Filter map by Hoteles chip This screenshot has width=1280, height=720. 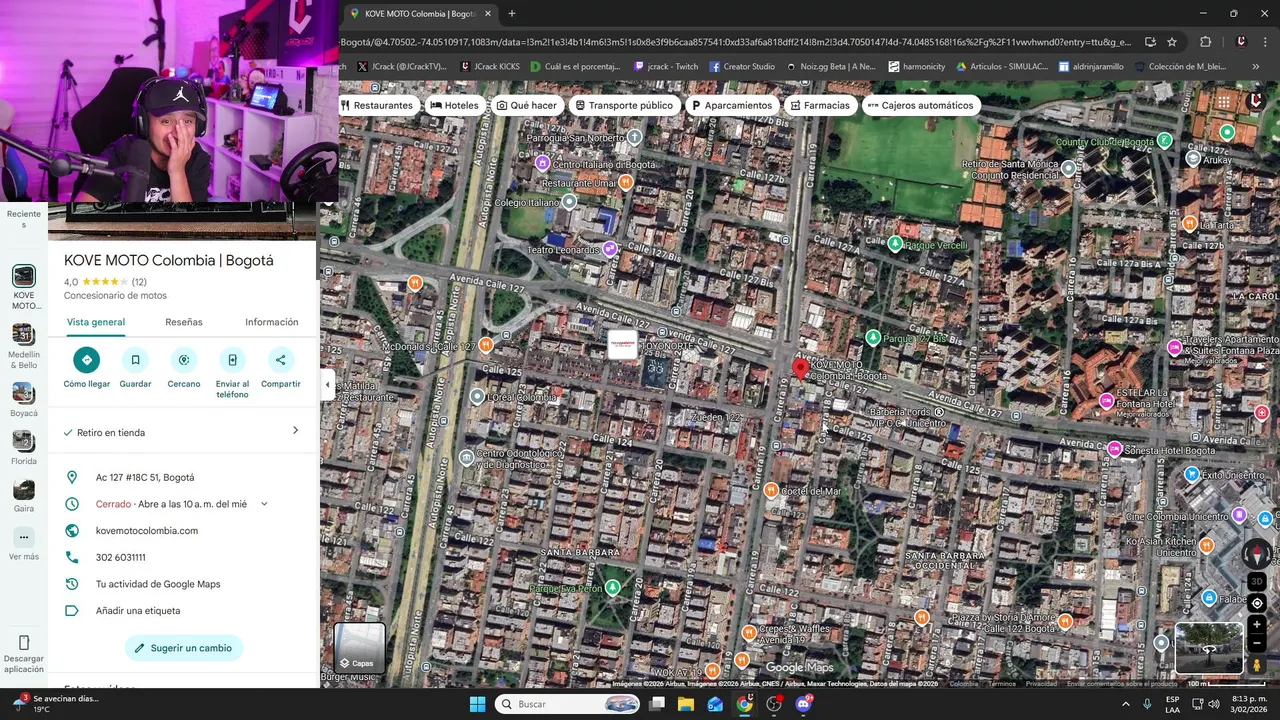(455, 105)
